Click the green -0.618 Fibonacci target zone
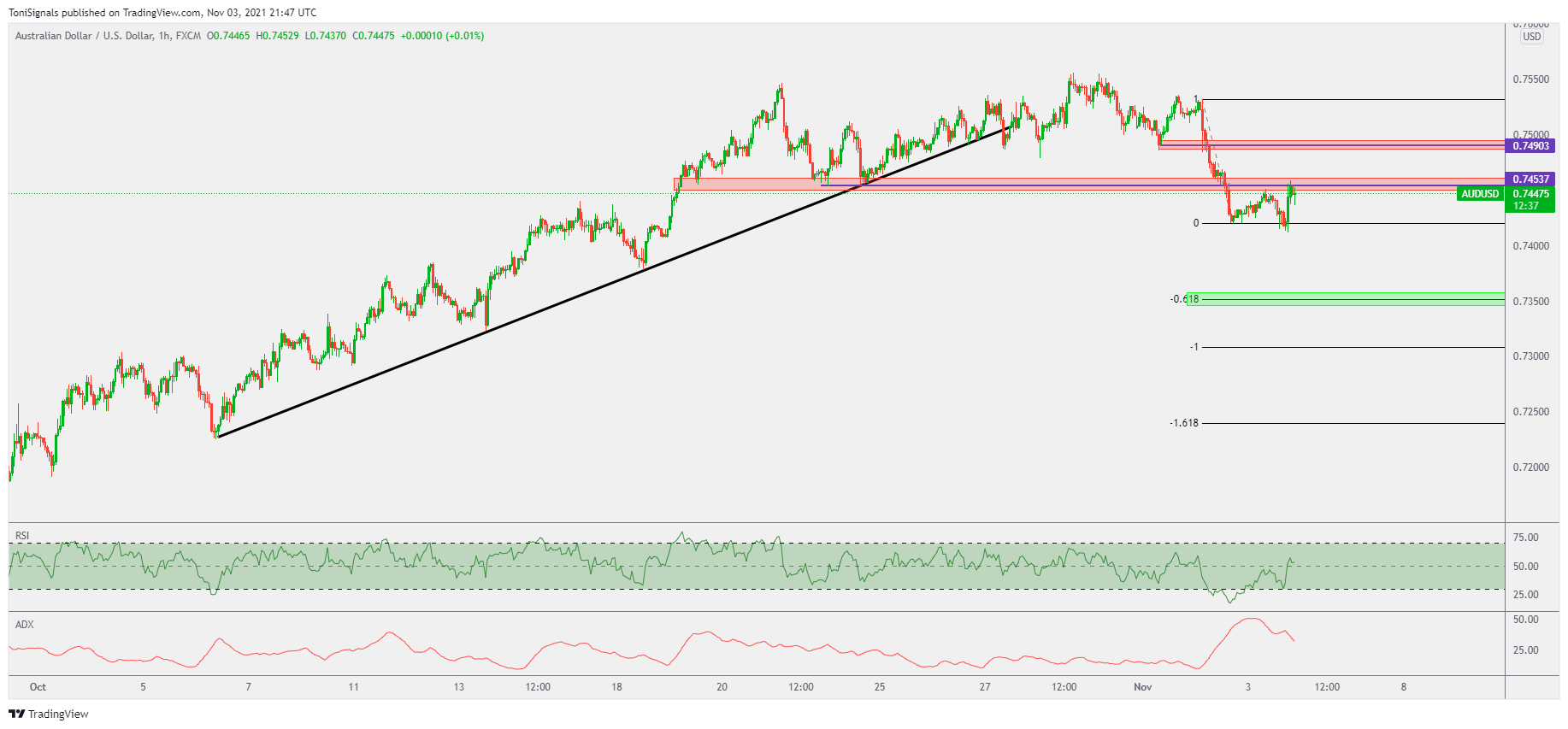Image resolution: width=1568 pixels, height=729 pixels. (1342, 298)
